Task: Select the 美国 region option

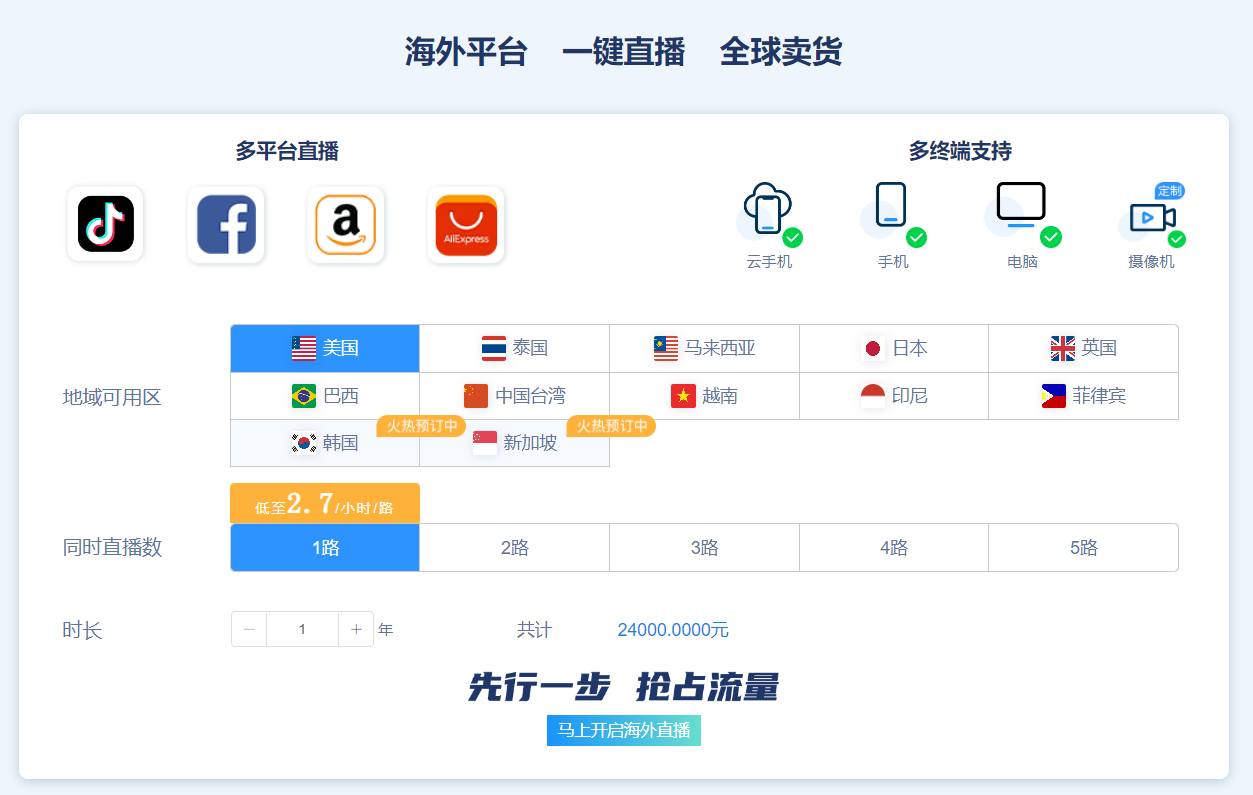Action: 325,348
